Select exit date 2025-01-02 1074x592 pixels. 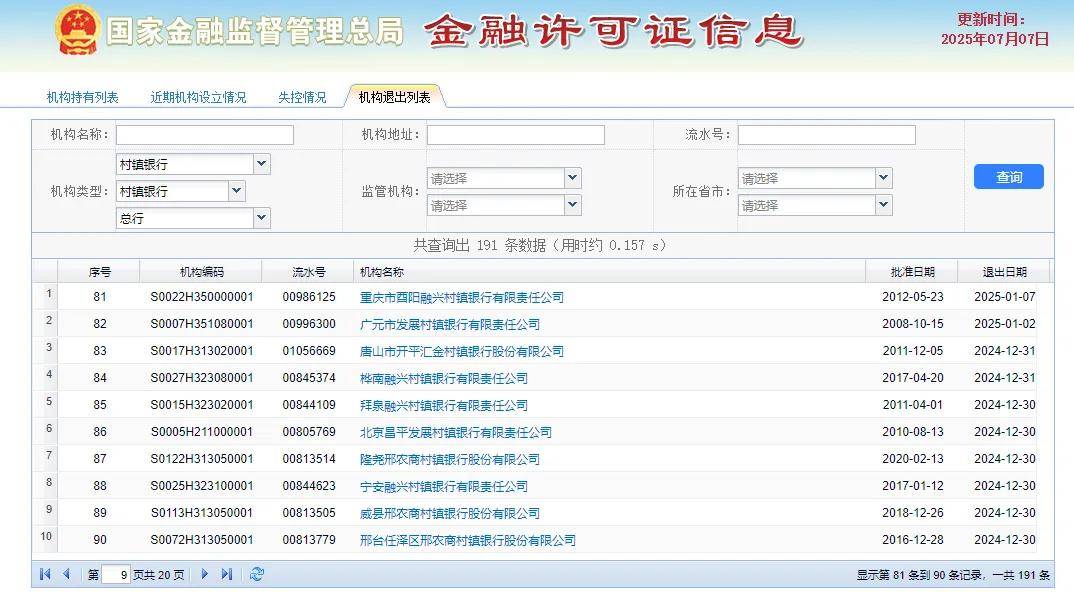tap(1005, 323)
